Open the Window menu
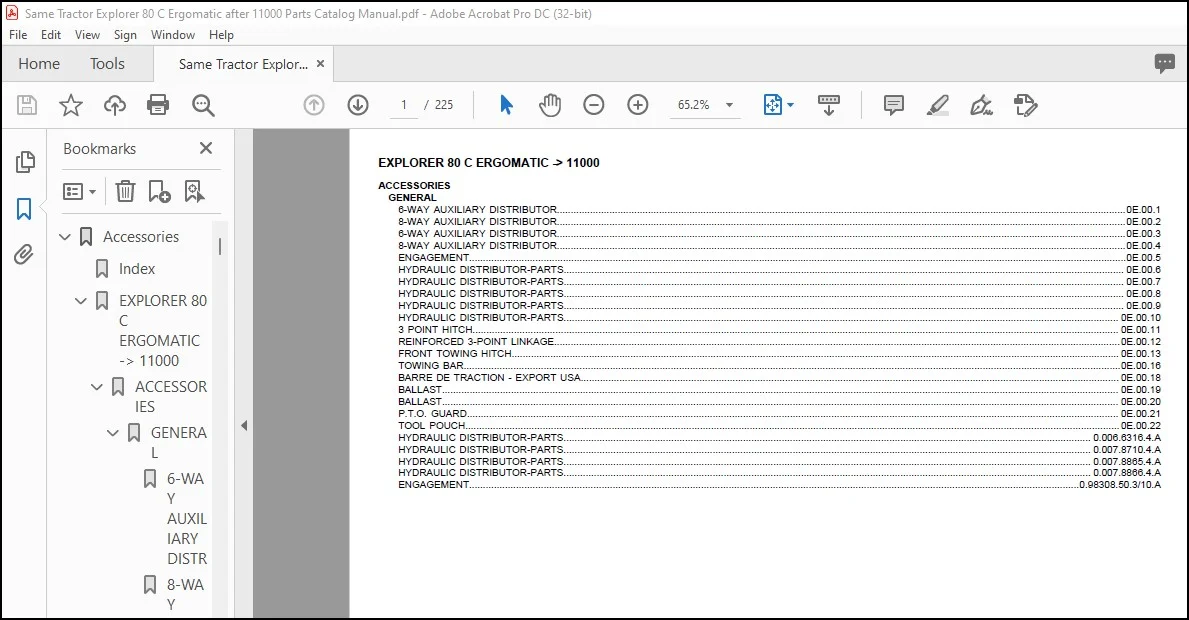The height and width of the screenshot is (620, 1189). pyautogui.click(x=173, y=35)
